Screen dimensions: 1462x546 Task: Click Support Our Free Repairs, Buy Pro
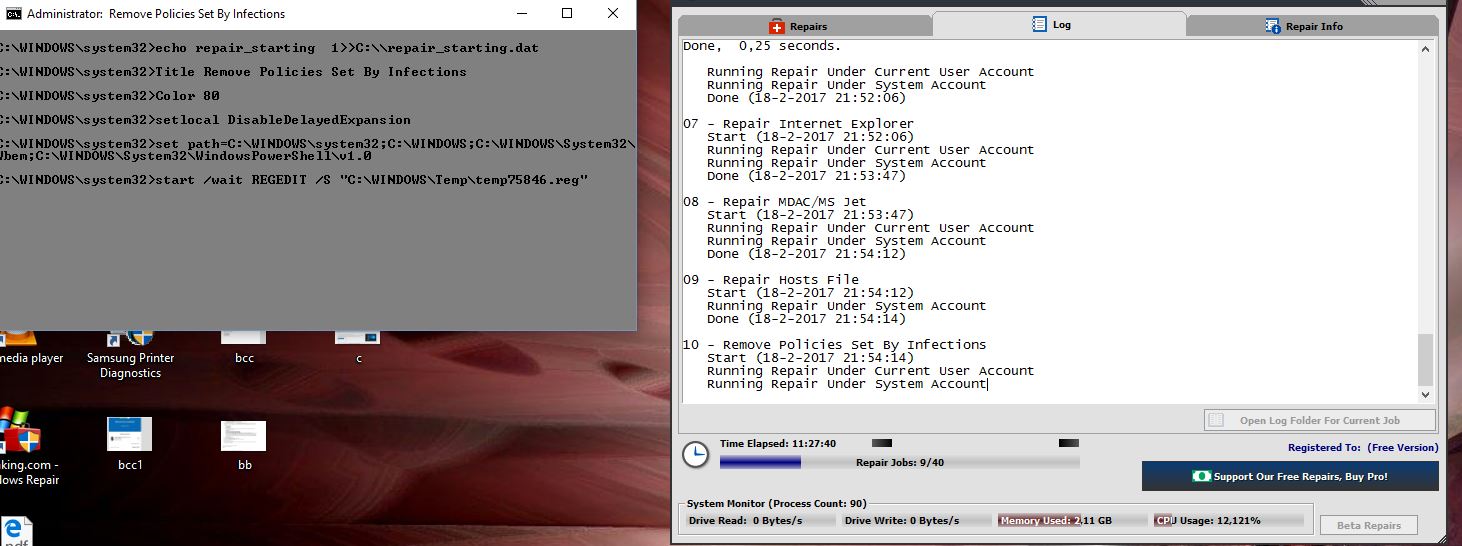point(1290,476)
